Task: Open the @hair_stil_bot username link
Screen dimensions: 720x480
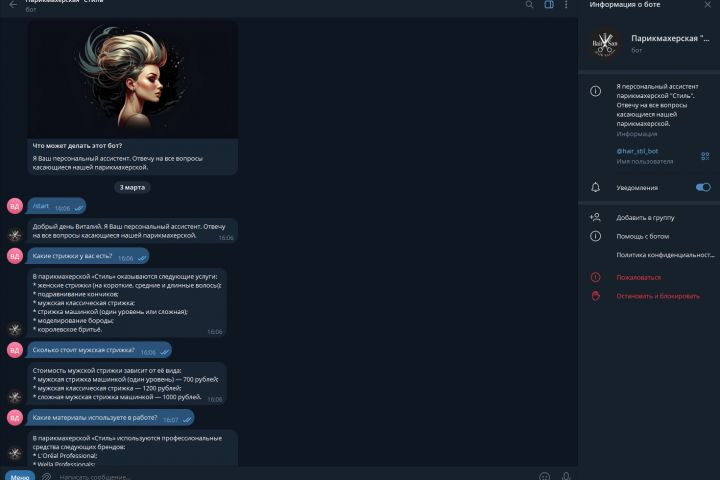Action: (637, 151)
